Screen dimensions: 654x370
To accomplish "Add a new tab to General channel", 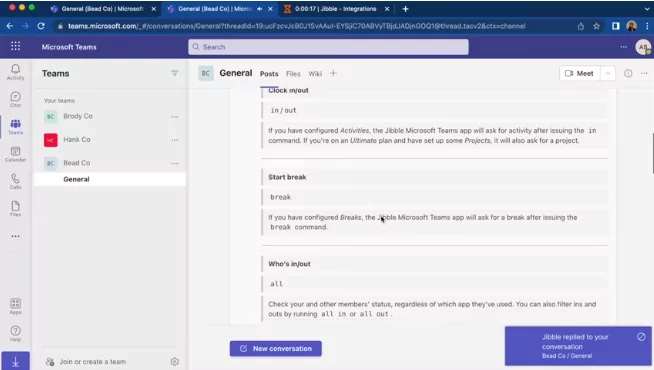I will click(333, 73).
